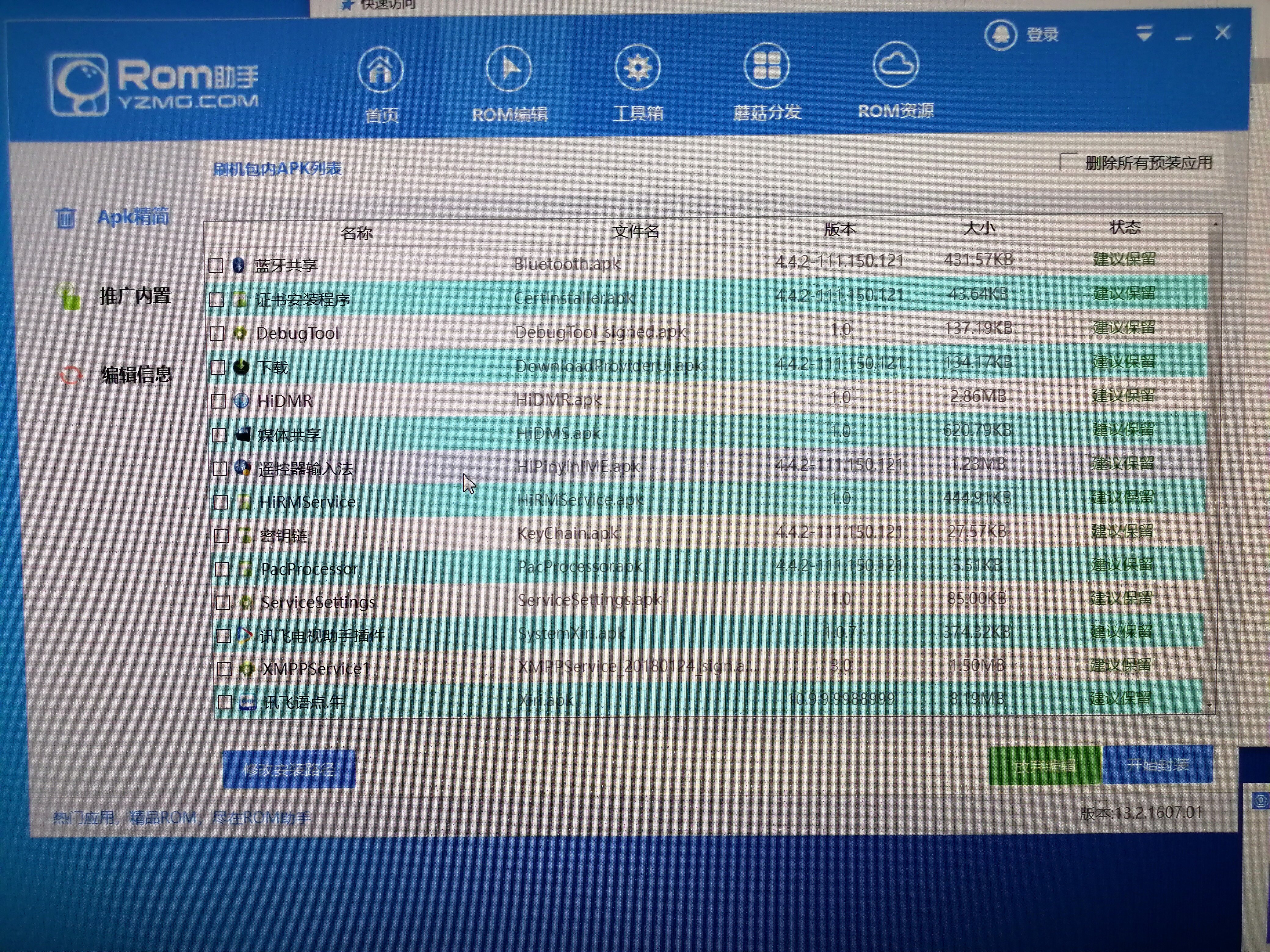
Task: Check the 讯飞电视助手插件 row checkbox
Action: click(223, 636)
